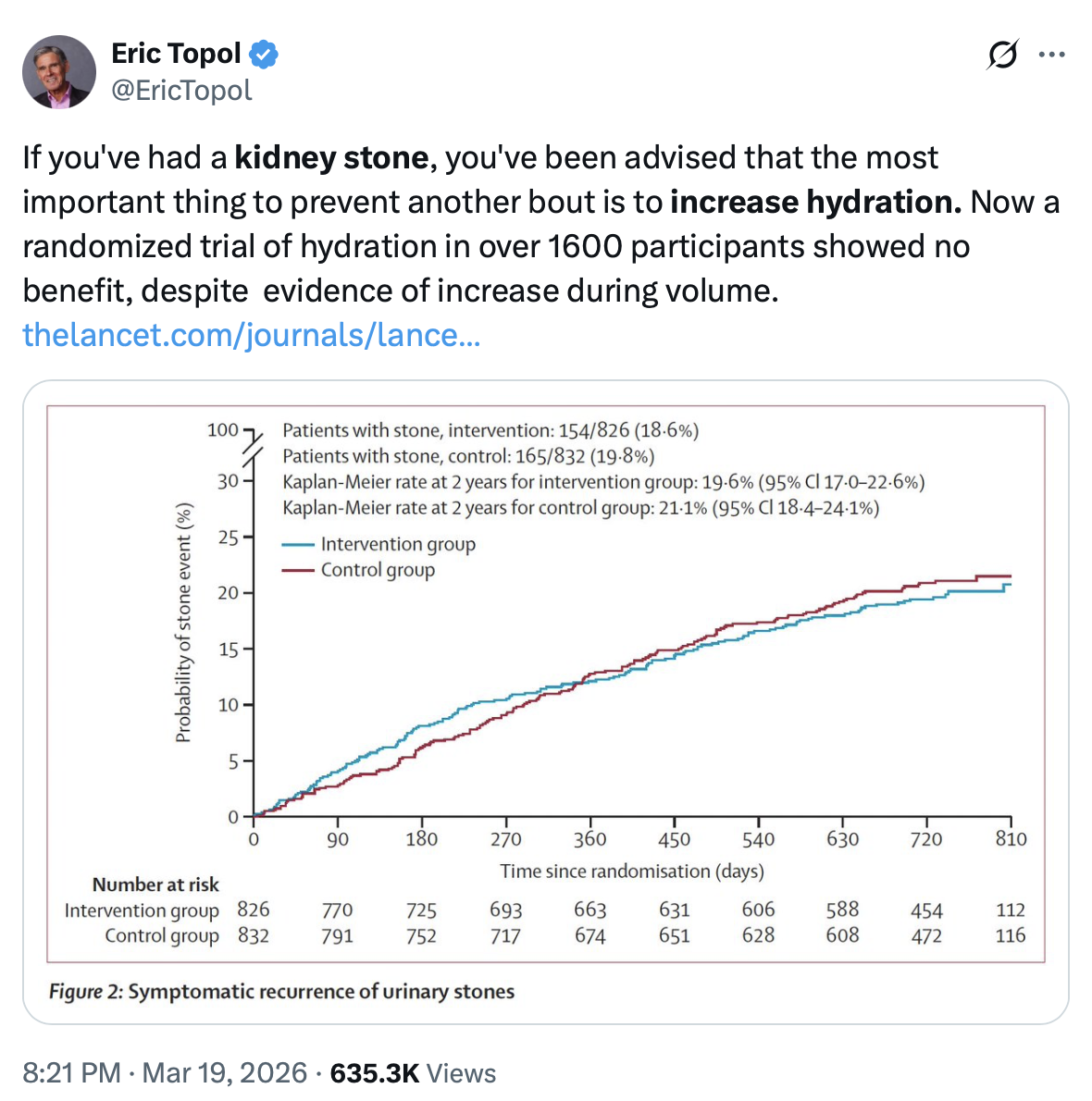Screen dimensions: 1092x1101
Task: Click the 'Time since randomisation (days)' axis label
Action: [632, 872]
